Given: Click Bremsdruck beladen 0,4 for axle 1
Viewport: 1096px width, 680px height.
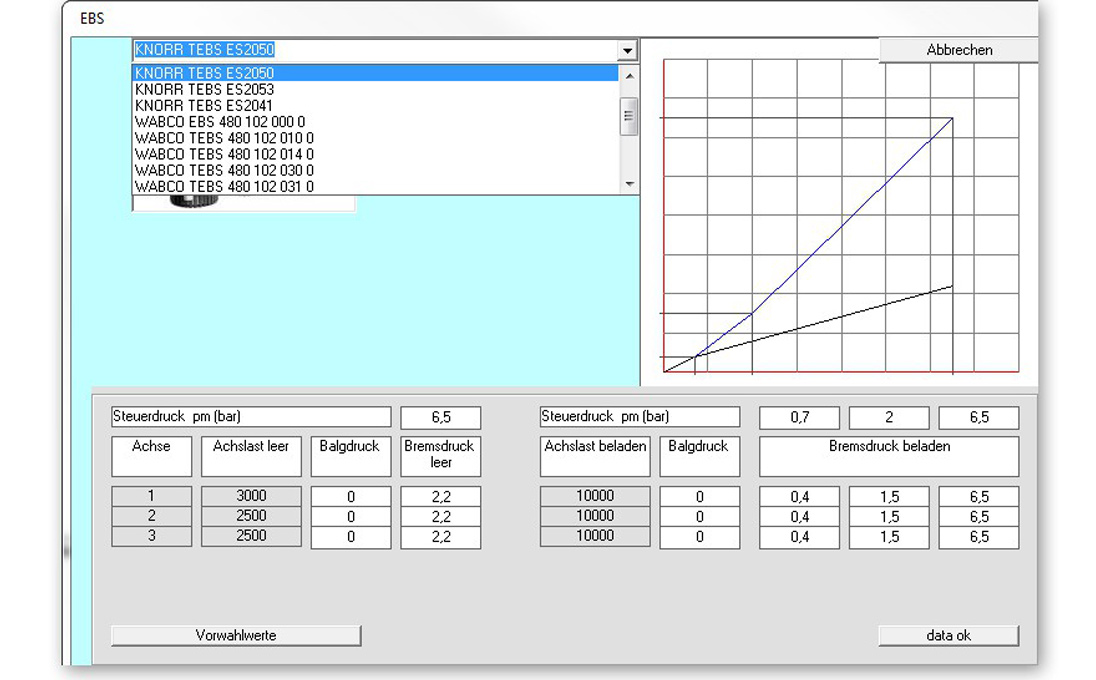Looking at the screenshot, I should coord(800,497).
